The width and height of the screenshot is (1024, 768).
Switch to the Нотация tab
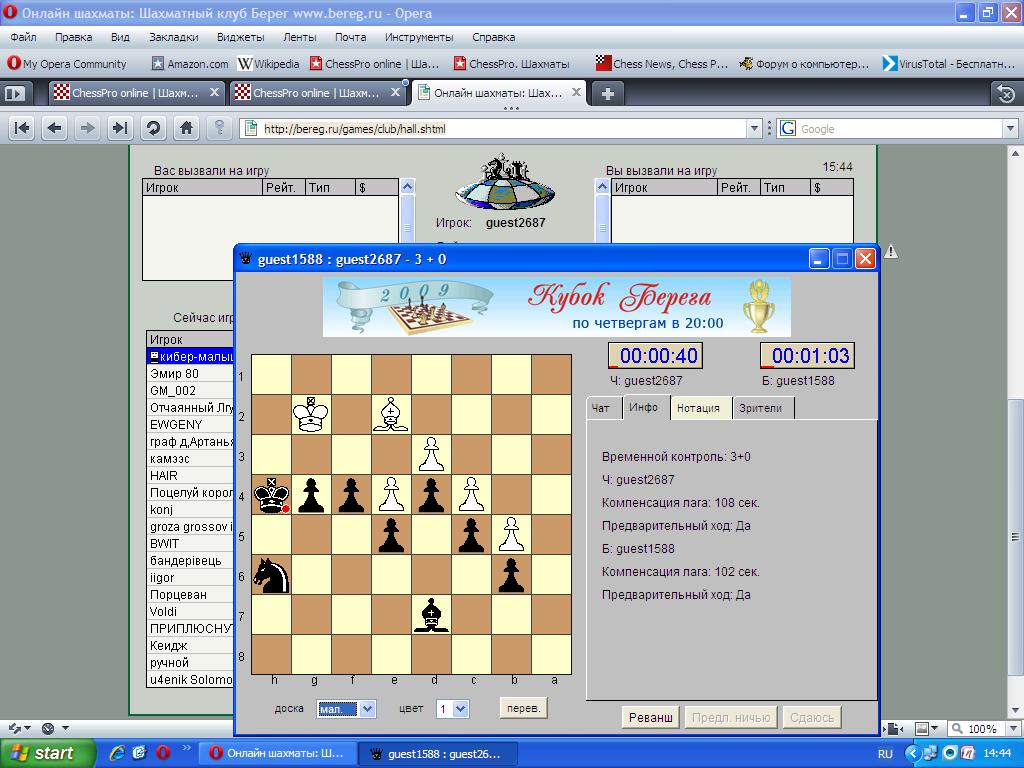[x=697, y=408]
